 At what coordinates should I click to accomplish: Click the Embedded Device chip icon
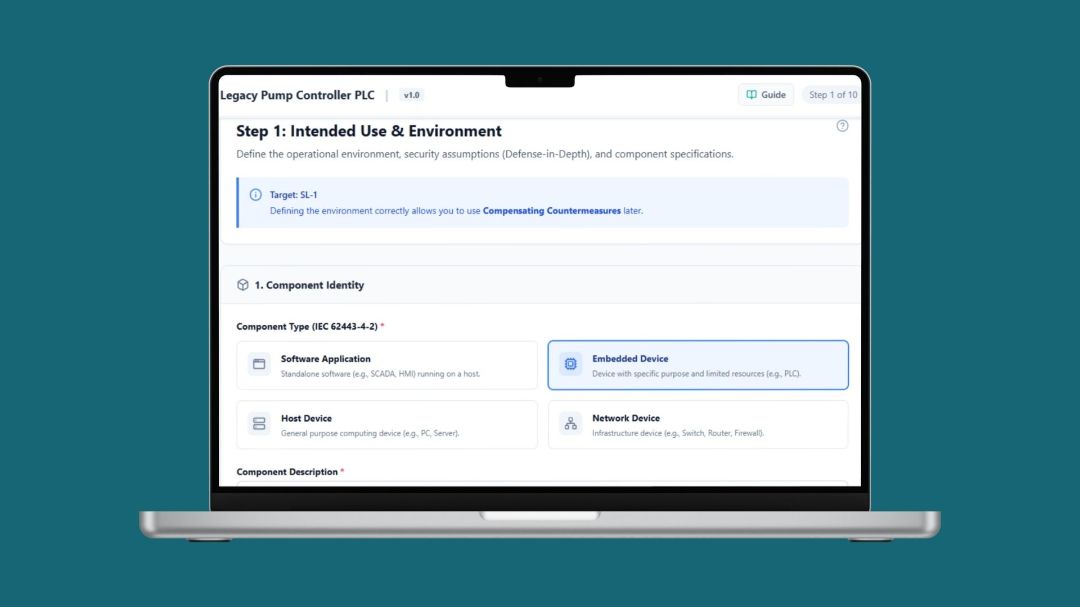click(570, 365)
